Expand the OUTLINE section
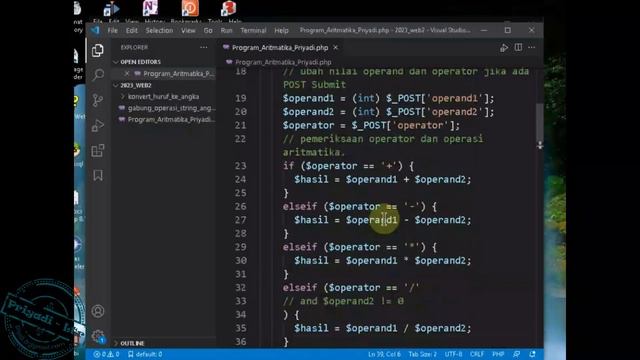Viewport: 640px width, 360px height. (x=132, y=343)
